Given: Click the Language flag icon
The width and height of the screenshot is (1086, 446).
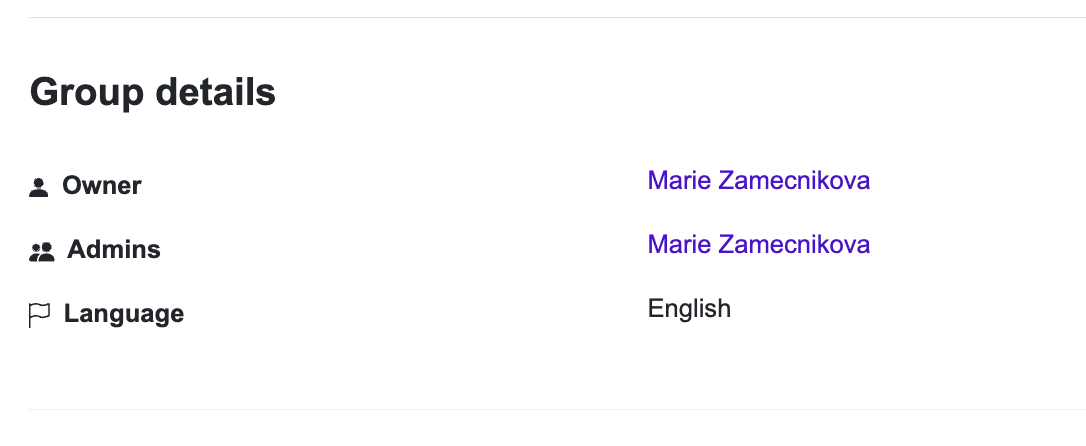Looking at the screenshot, I should 39,315.
